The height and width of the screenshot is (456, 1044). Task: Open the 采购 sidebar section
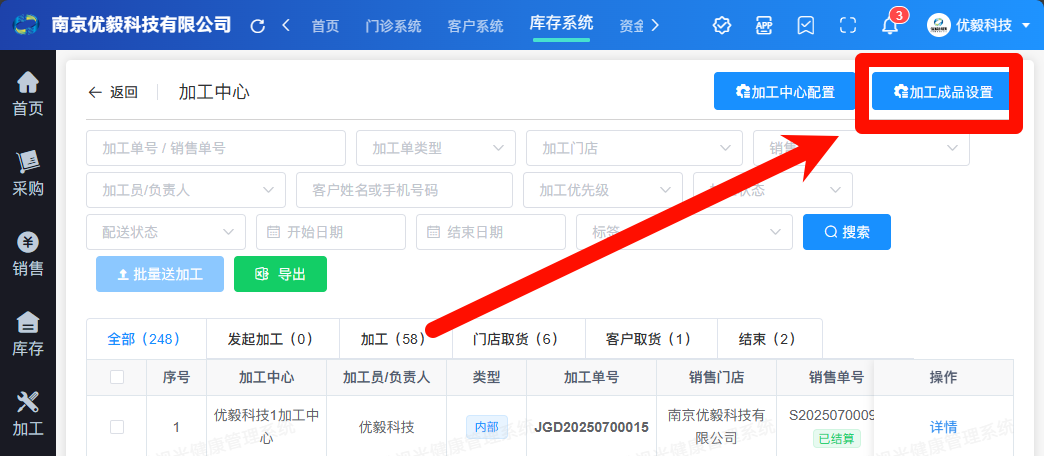[x=28, y=173]
